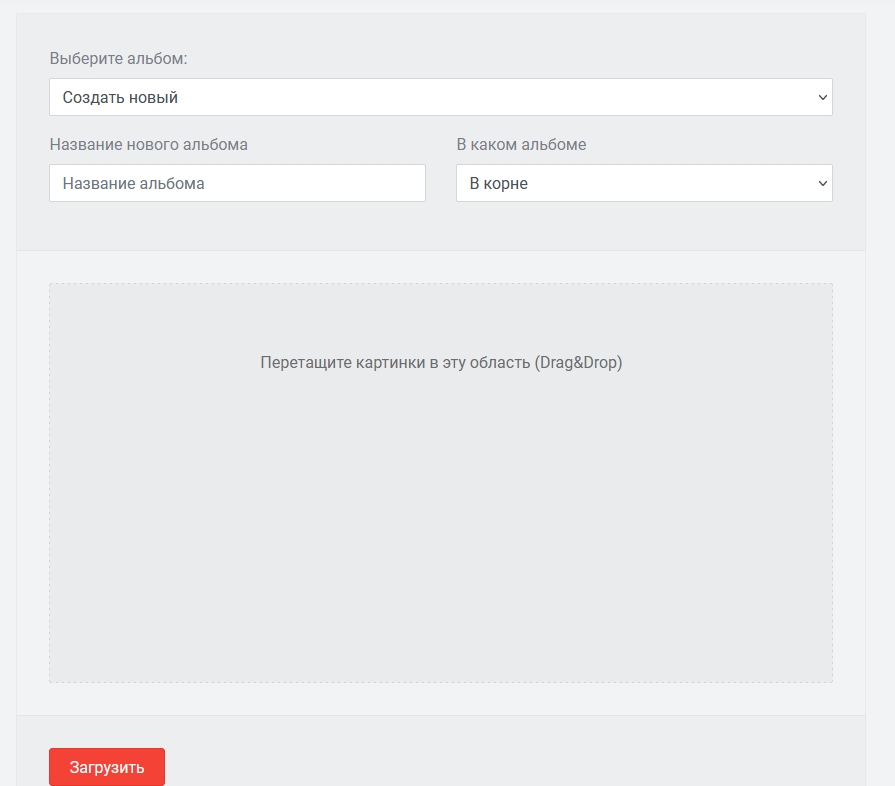Click the "(Drag&Drop)" word in upload hint
Screen dimensions: 895x786
tap(578, 362)
